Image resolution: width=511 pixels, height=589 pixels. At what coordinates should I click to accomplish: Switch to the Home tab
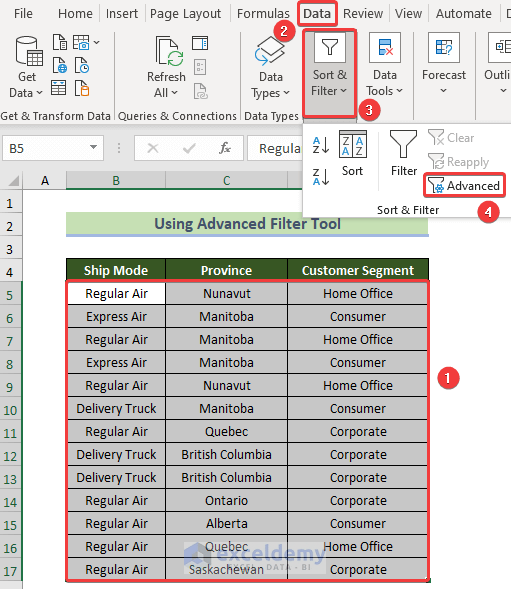pos(75,14)
